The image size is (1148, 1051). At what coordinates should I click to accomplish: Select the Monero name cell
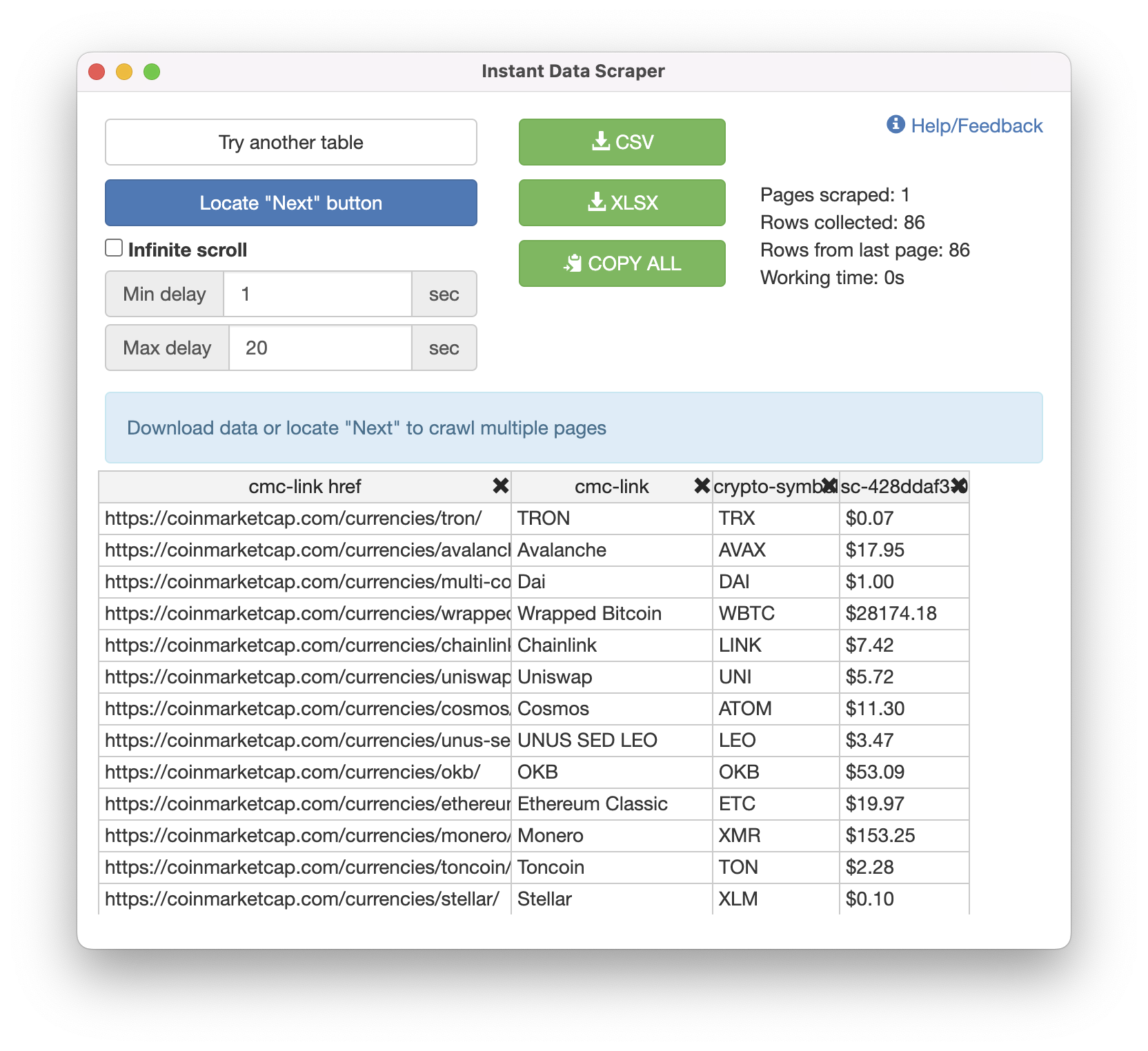pyautogui.click(x=611, y=836)
